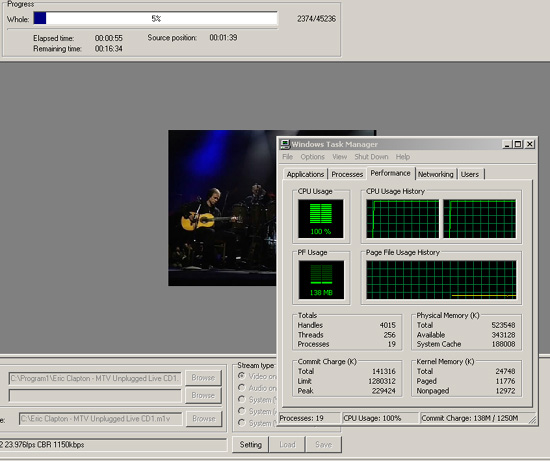Click the empty audio source field

[x=95, y=395]
